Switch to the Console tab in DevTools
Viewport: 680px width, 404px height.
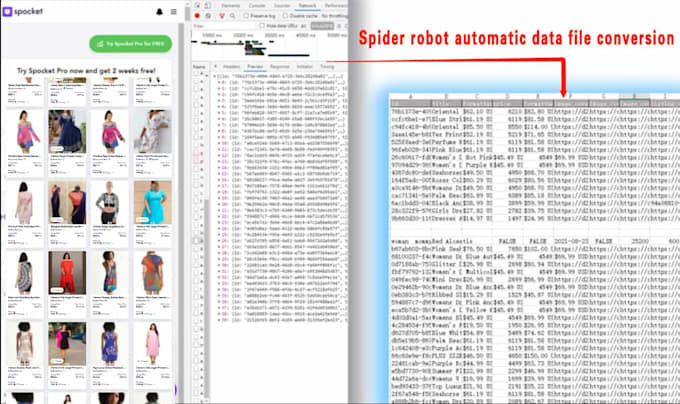point(257,6)
